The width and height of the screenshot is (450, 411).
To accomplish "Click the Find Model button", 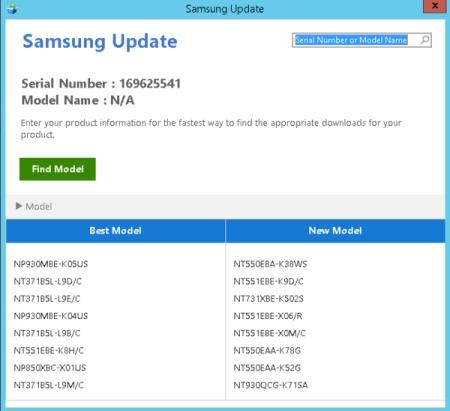I will (x=57, y=169).
